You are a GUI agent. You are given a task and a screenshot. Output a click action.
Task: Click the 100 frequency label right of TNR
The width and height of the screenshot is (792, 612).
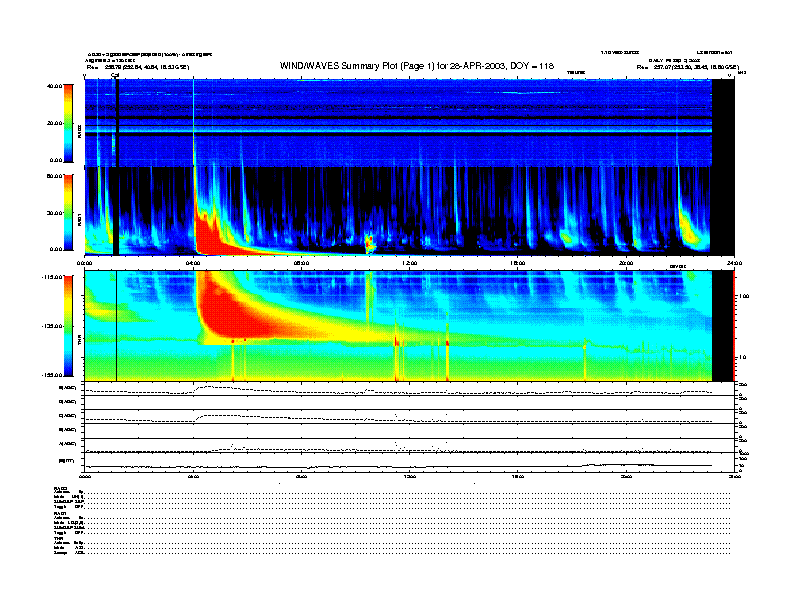pos(744,296)
